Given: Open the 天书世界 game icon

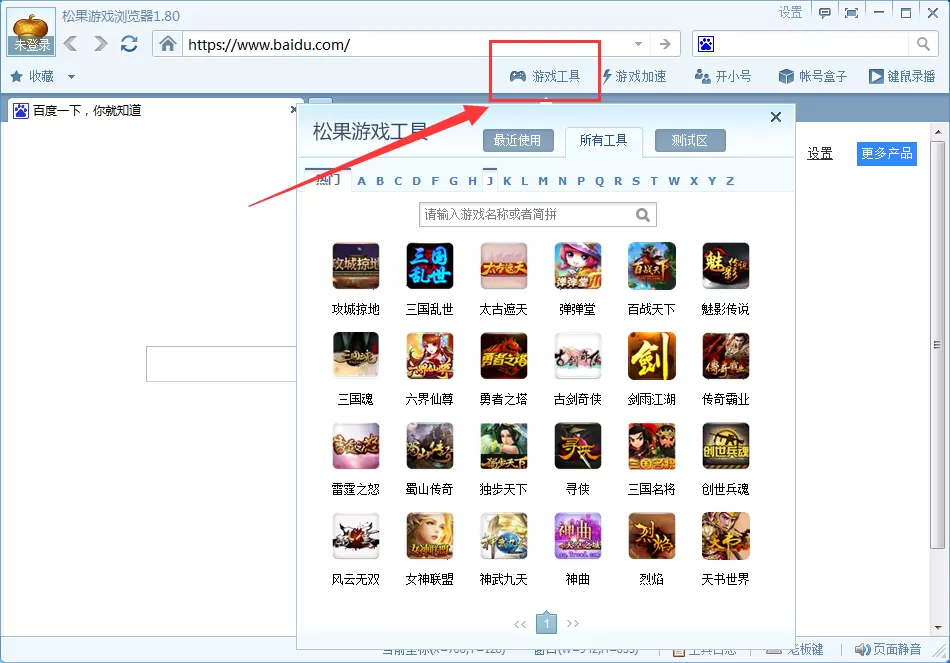Looking at the screenshot, I should pos(725,536).
